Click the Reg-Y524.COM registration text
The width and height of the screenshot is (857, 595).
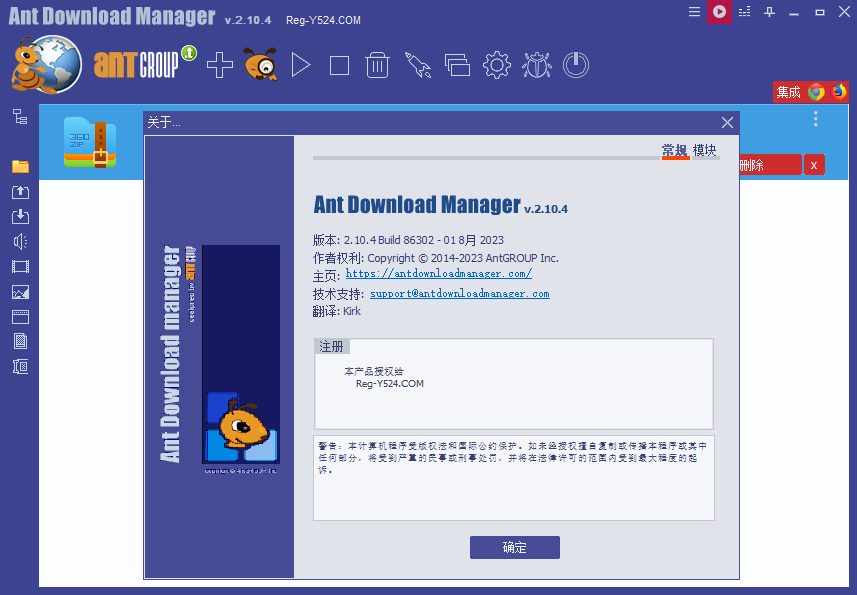tap(390, 384)
